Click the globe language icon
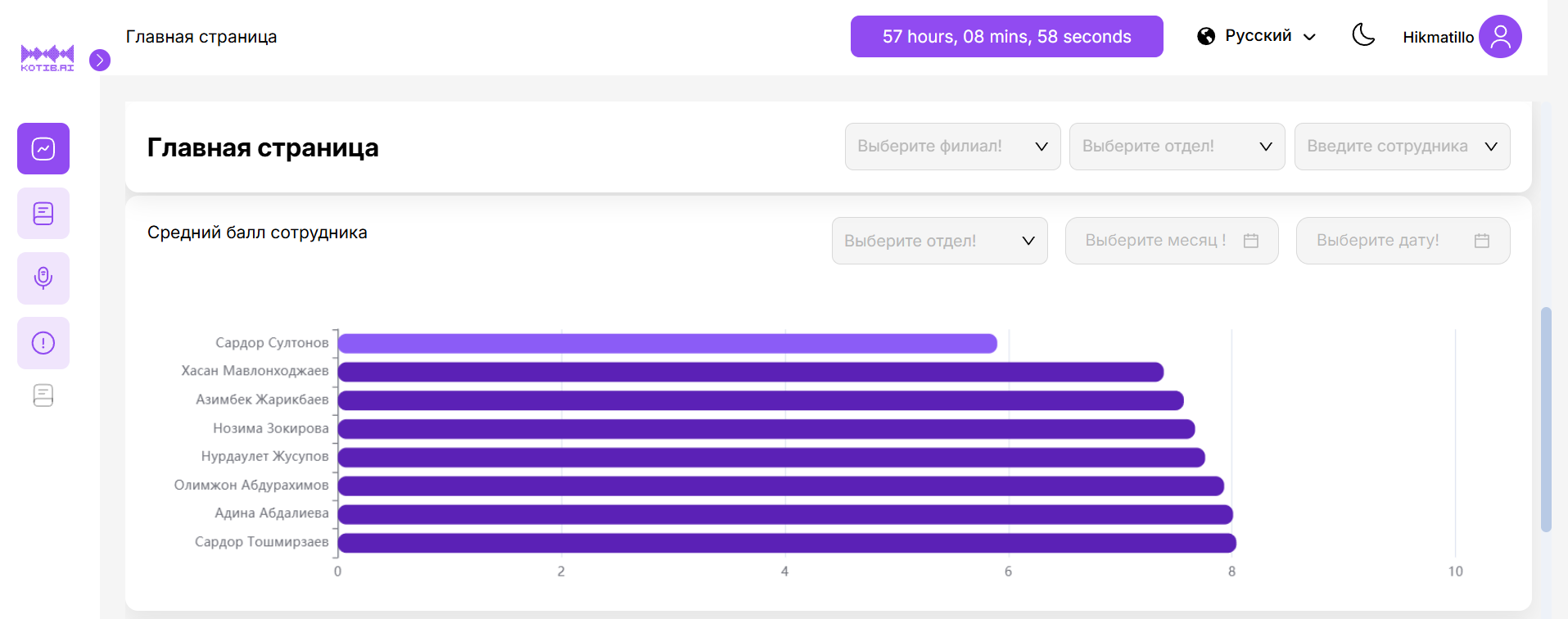The height and width of the screenshot is (619, 1568). [x=1205, y=36]
